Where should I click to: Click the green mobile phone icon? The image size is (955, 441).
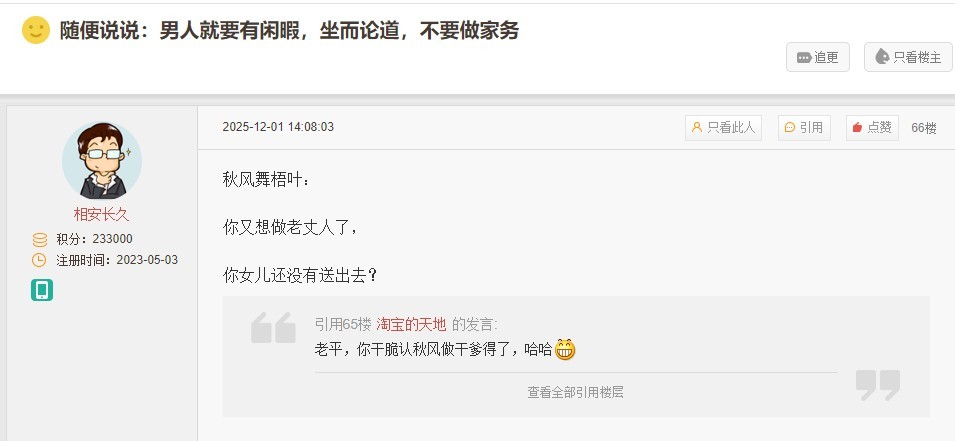[42, 290]
